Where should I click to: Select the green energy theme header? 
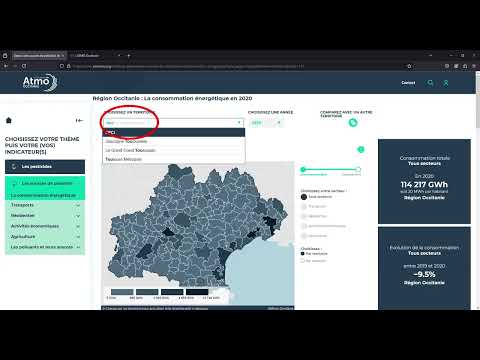(x=45, y=183)
